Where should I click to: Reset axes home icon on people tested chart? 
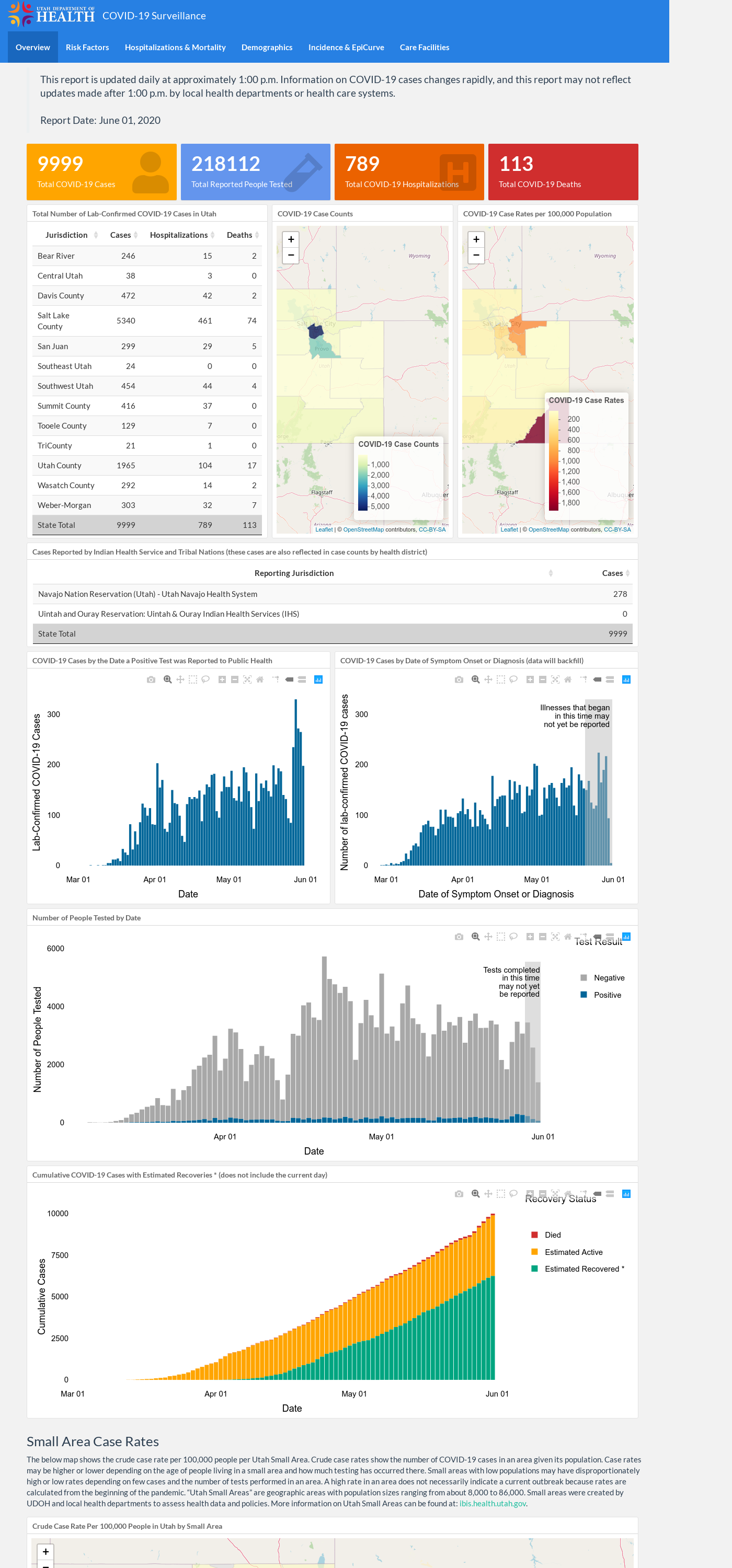(568, 937)
